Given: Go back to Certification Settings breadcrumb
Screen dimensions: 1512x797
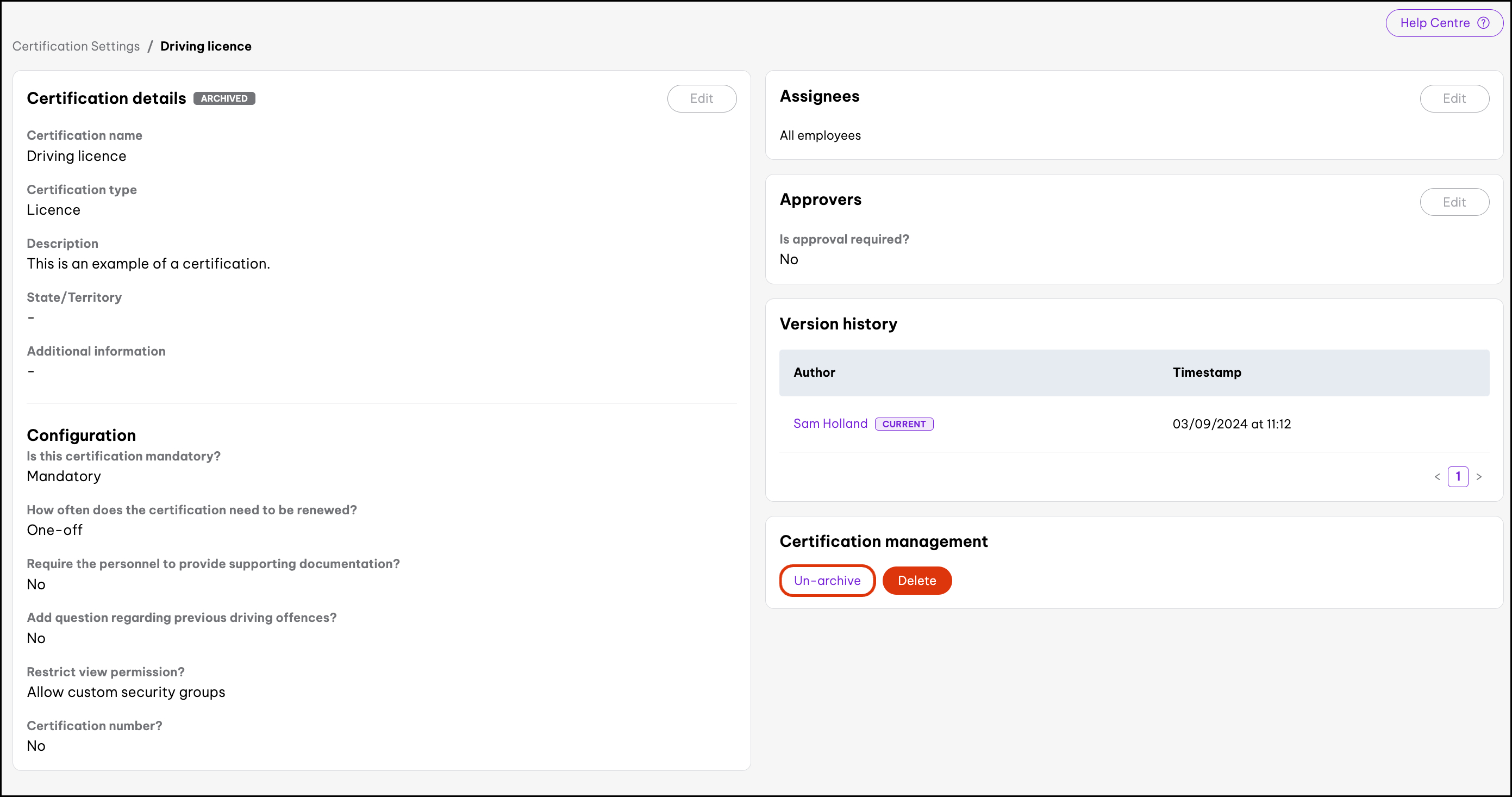Looking at the screenshot, I should pyautogui.click(x=76, y=46).
